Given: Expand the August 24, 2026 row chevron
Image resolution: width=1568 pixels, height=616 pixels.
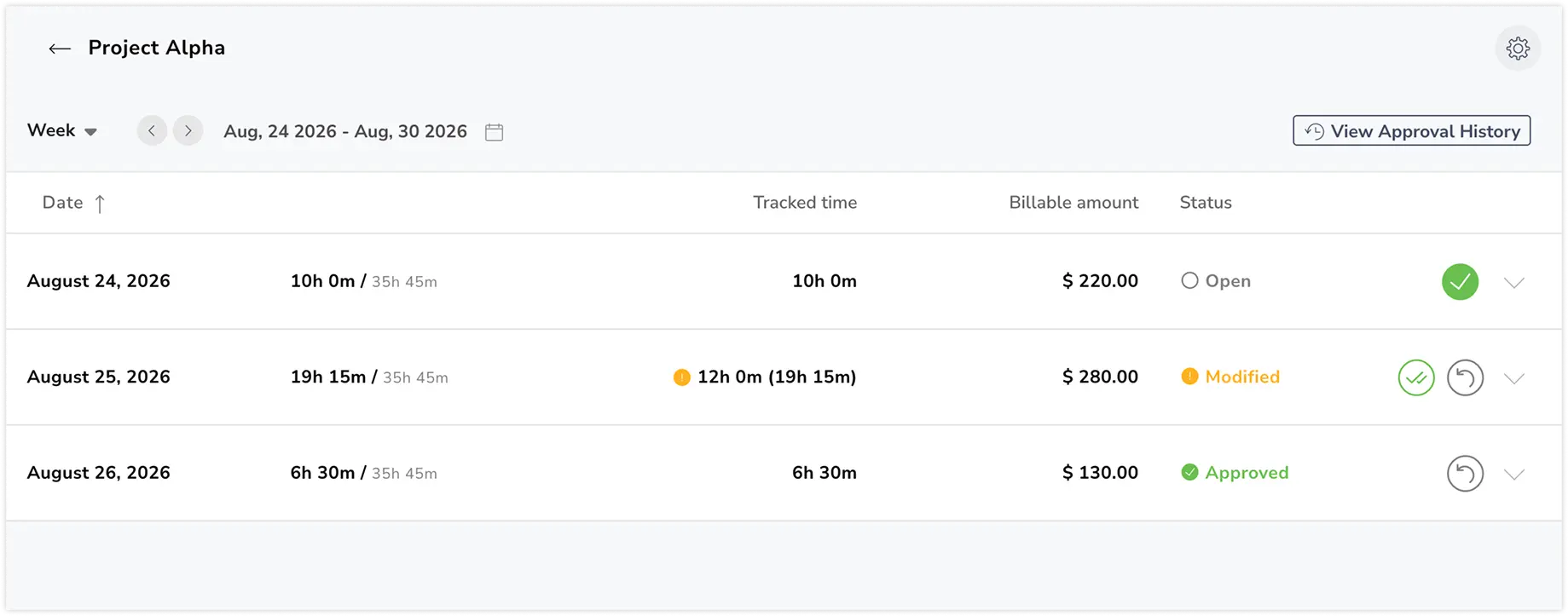Looking at the screenshot, I should coord(1513,283).
